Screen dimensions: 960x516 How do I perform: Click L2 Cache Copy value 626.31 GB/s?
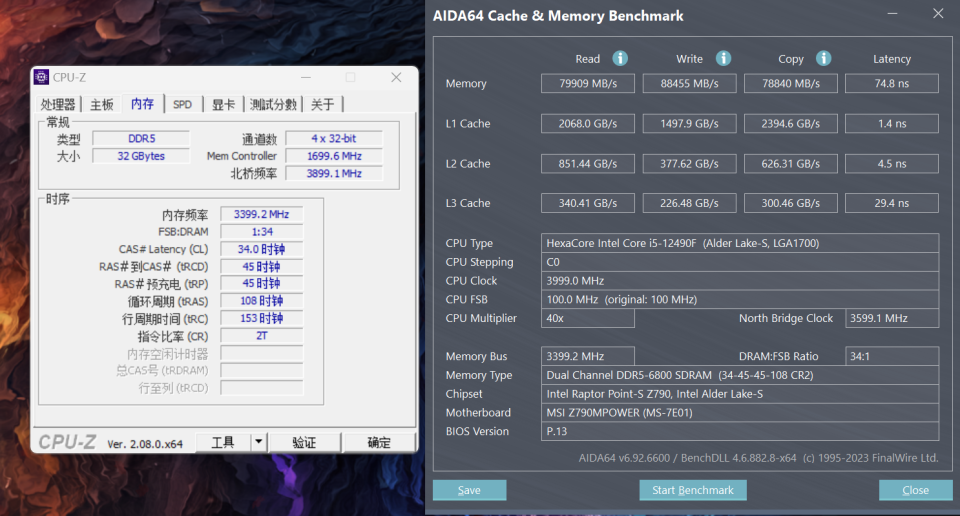790,163
